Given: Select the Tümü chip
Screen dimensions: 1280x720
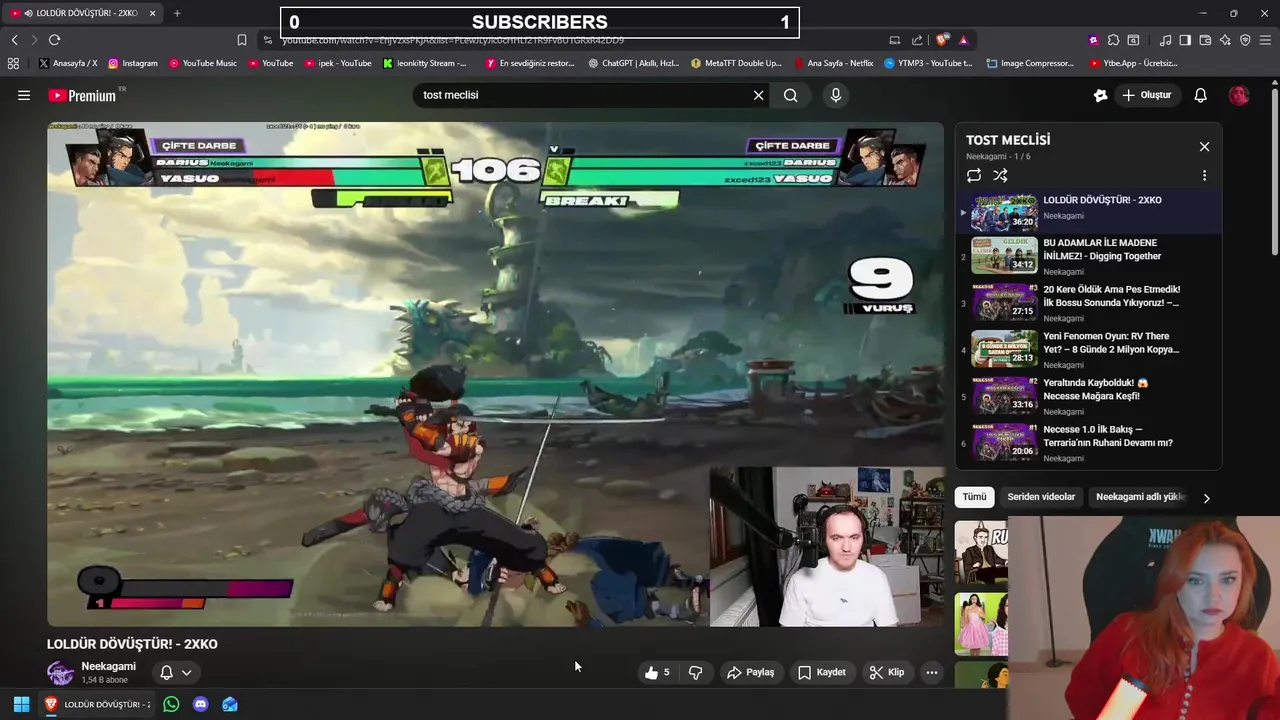Looking at the screenshot, I should [x=975, y=497].
